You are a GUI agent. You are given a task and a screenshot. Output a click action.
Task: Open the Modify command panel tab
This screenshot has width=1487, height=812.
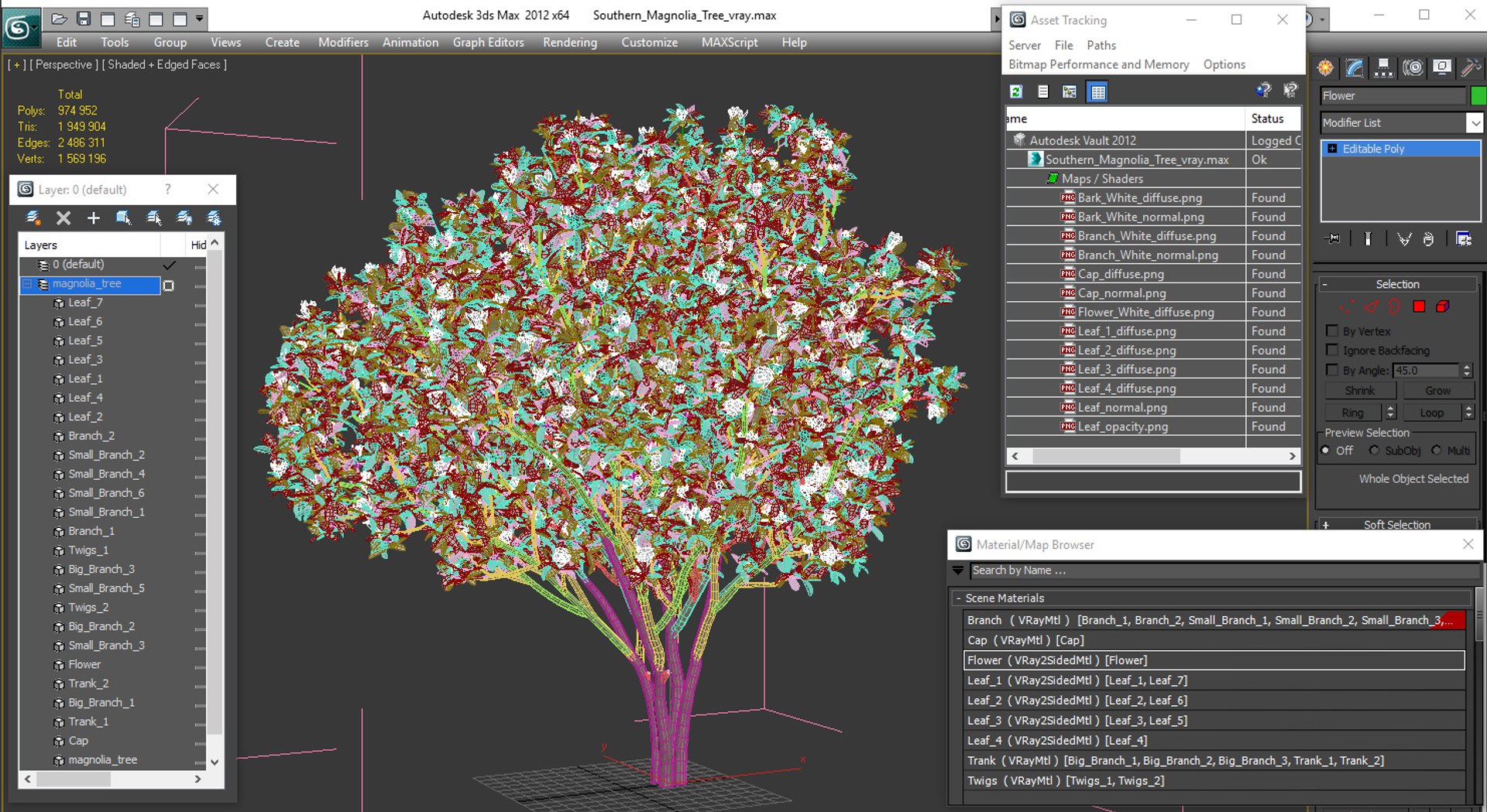click(1355, 68)
